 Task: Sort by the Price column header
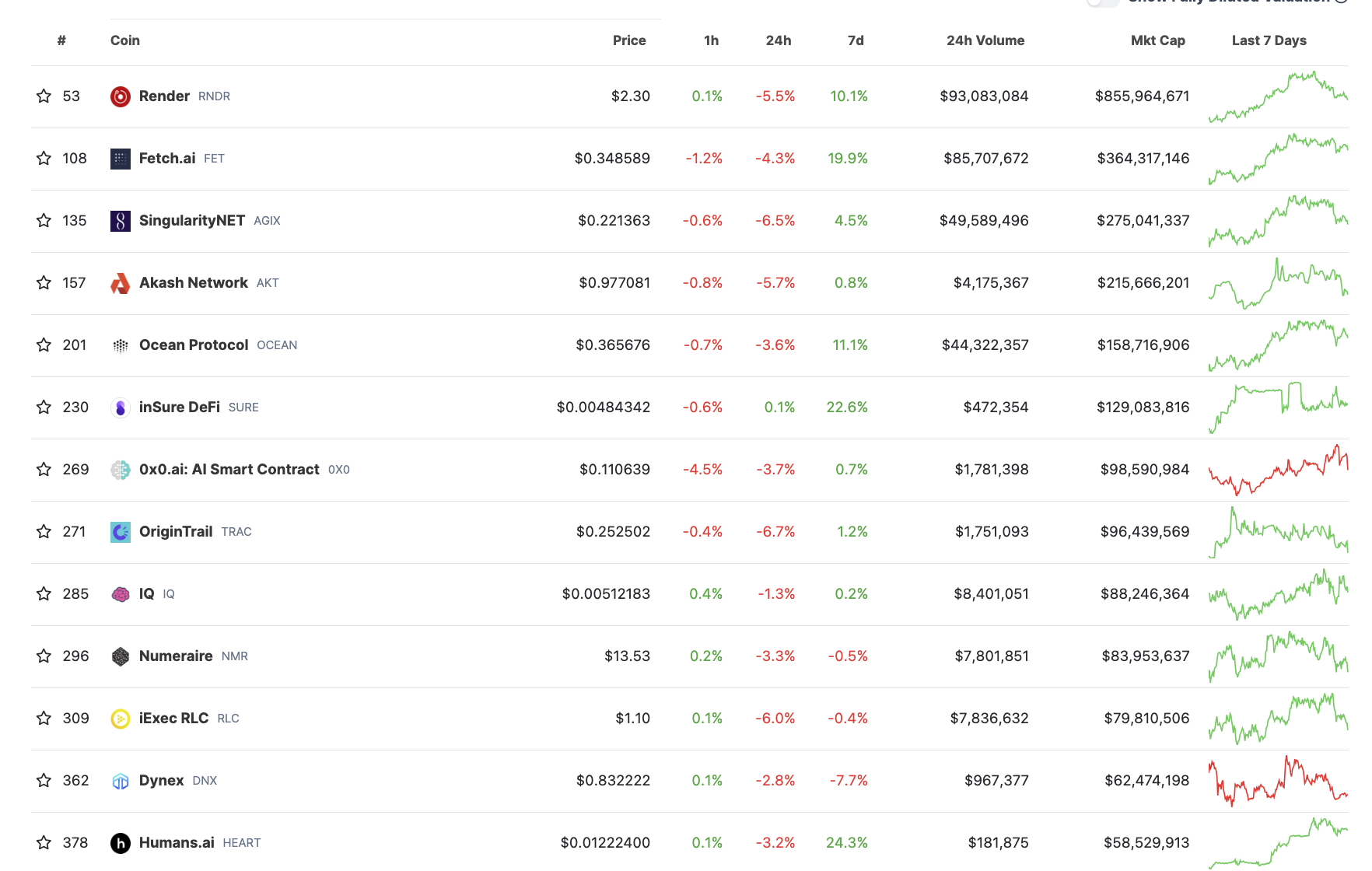629,40
